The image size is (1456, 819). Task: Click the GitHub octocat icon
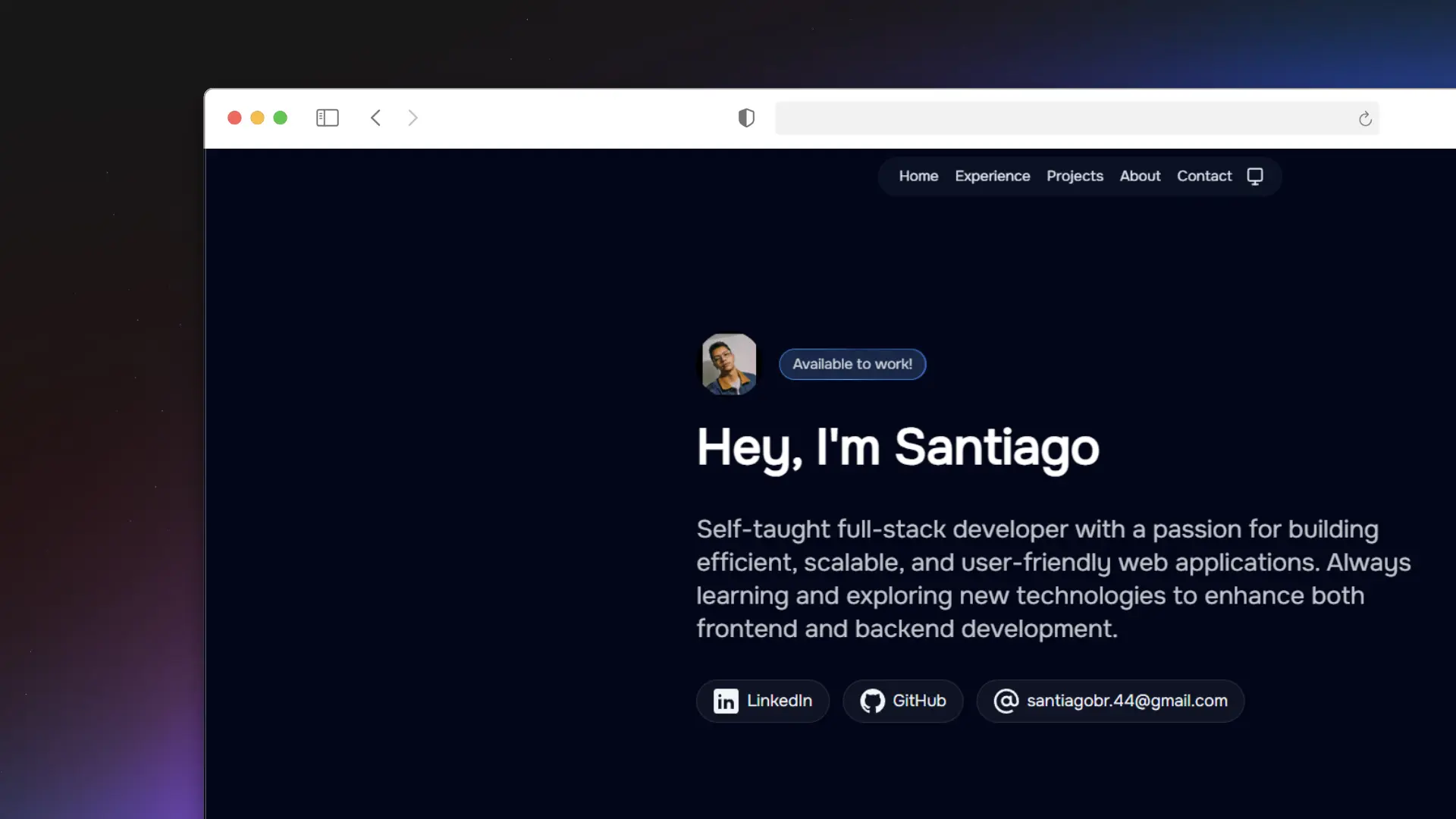[872, 701]
